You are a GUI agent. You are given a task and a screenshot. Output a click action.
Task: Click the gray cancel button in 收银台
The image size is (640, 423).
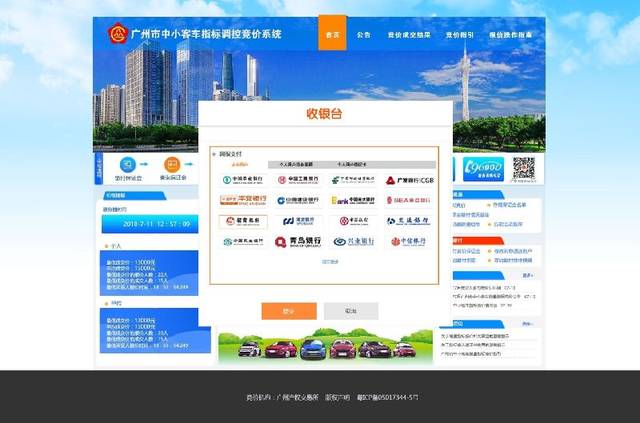[351, 311]
